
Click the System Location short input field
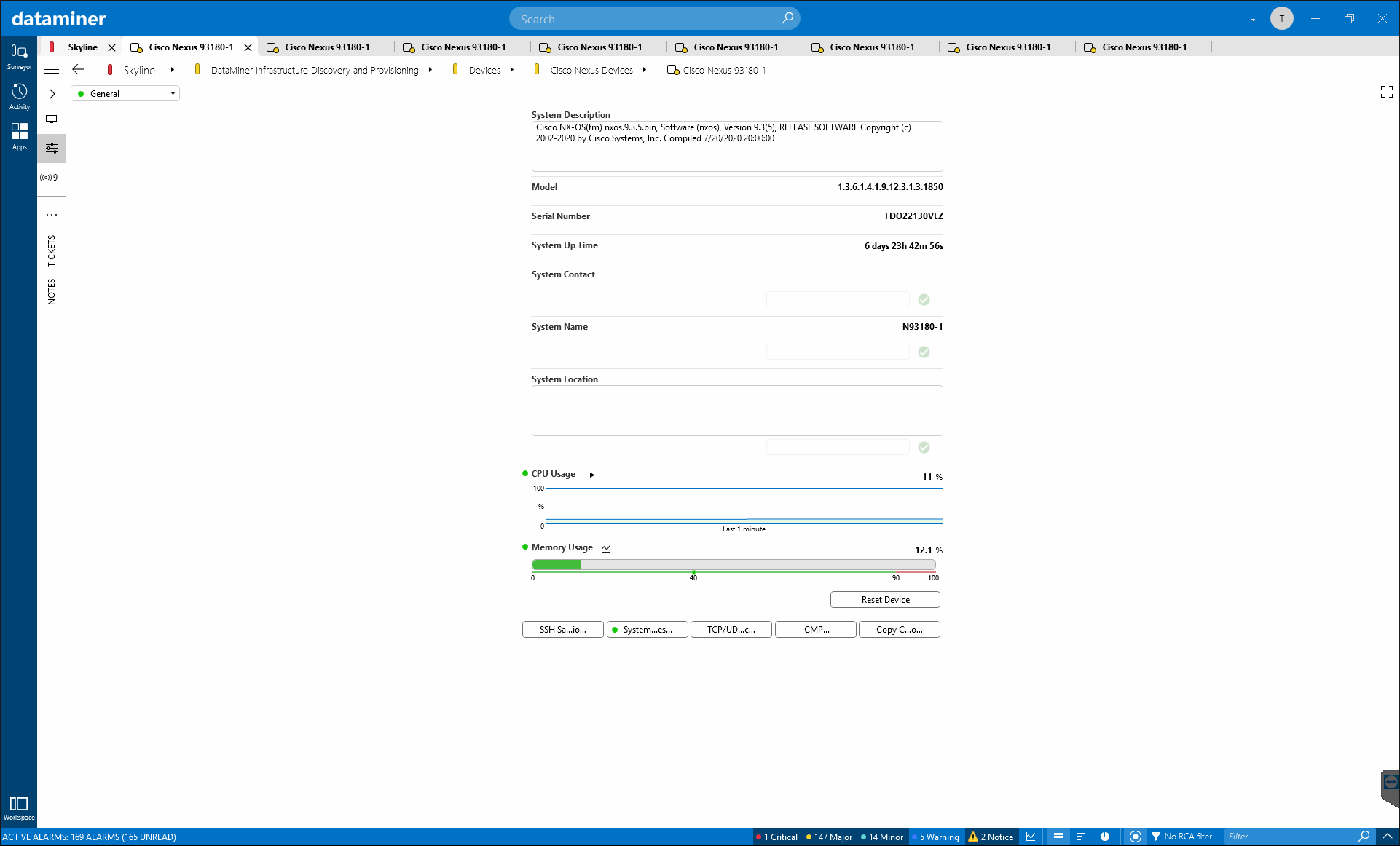(x=838, y=447)
